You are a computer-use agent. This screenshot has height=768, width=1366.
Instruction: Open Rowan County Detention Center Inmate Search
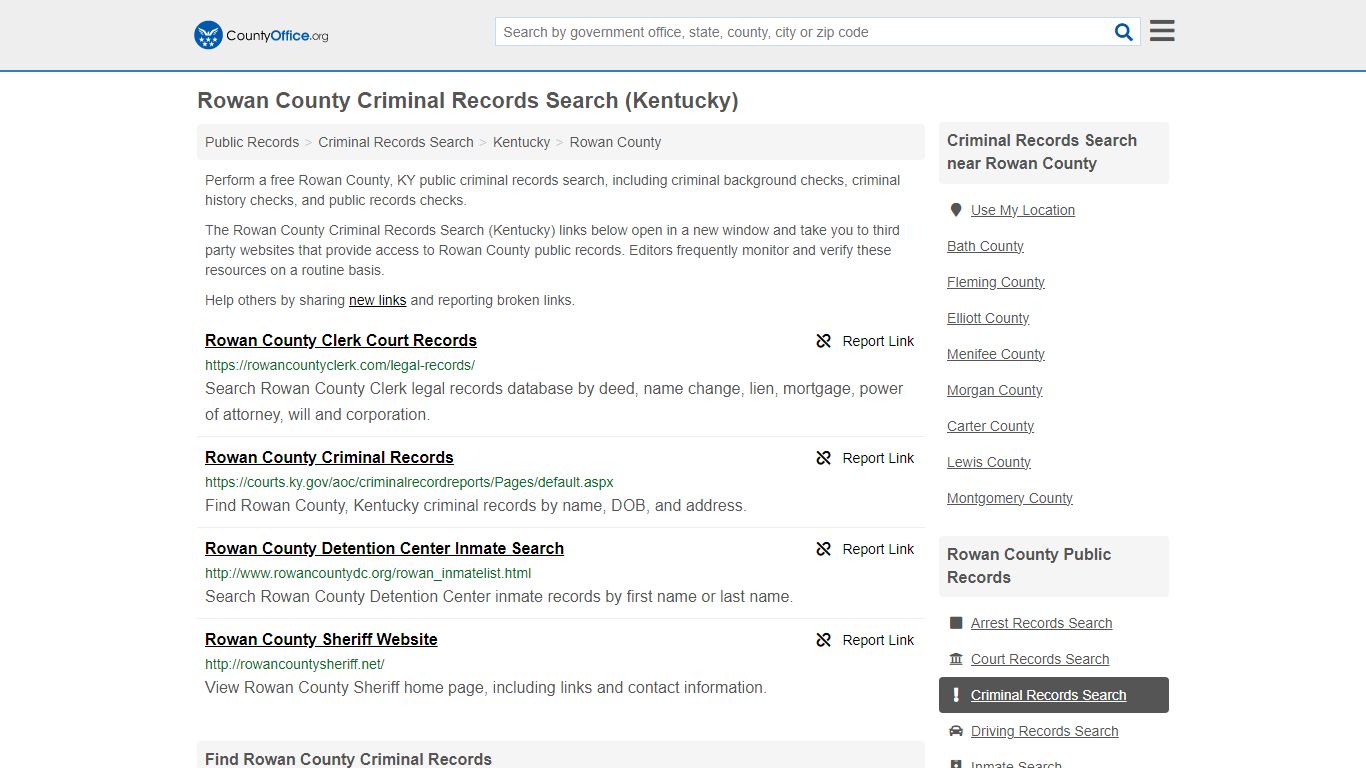(384, 548)
